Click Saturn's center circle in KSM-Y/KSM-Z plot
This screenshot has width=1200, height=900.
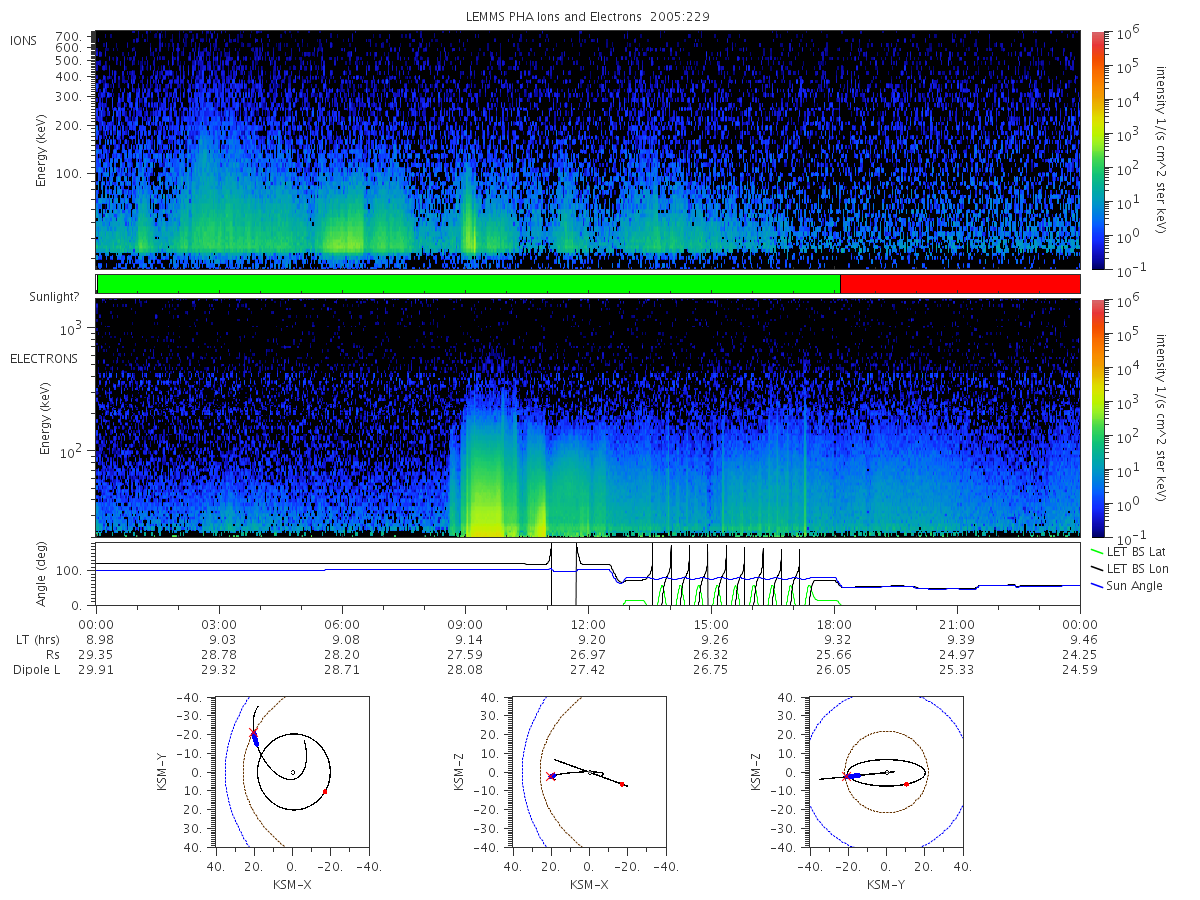(x=889, y=772)
